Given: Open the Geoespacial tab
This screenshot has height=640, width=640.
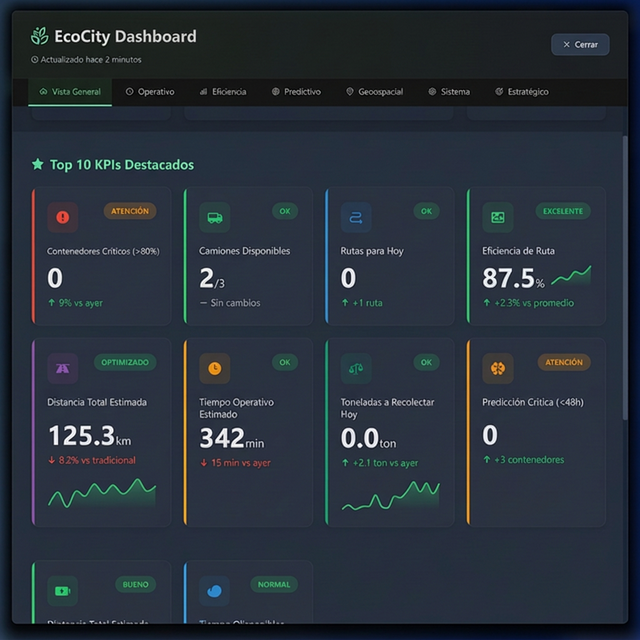Looking at the screenshot, I should (374, 92).
